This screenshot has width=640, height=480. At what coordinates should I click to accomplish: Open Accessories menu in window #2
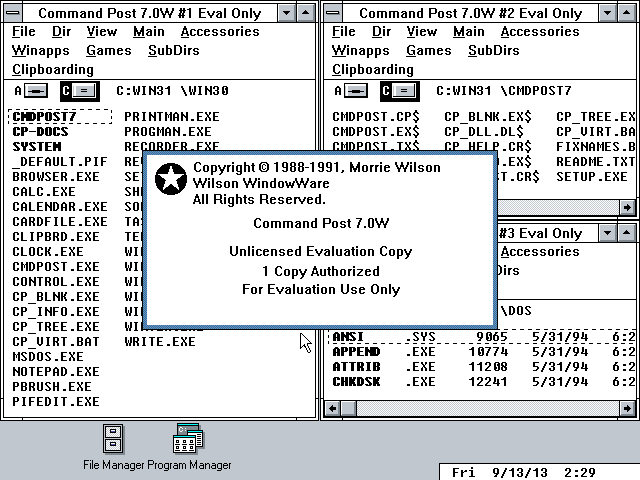coord(540,31)
